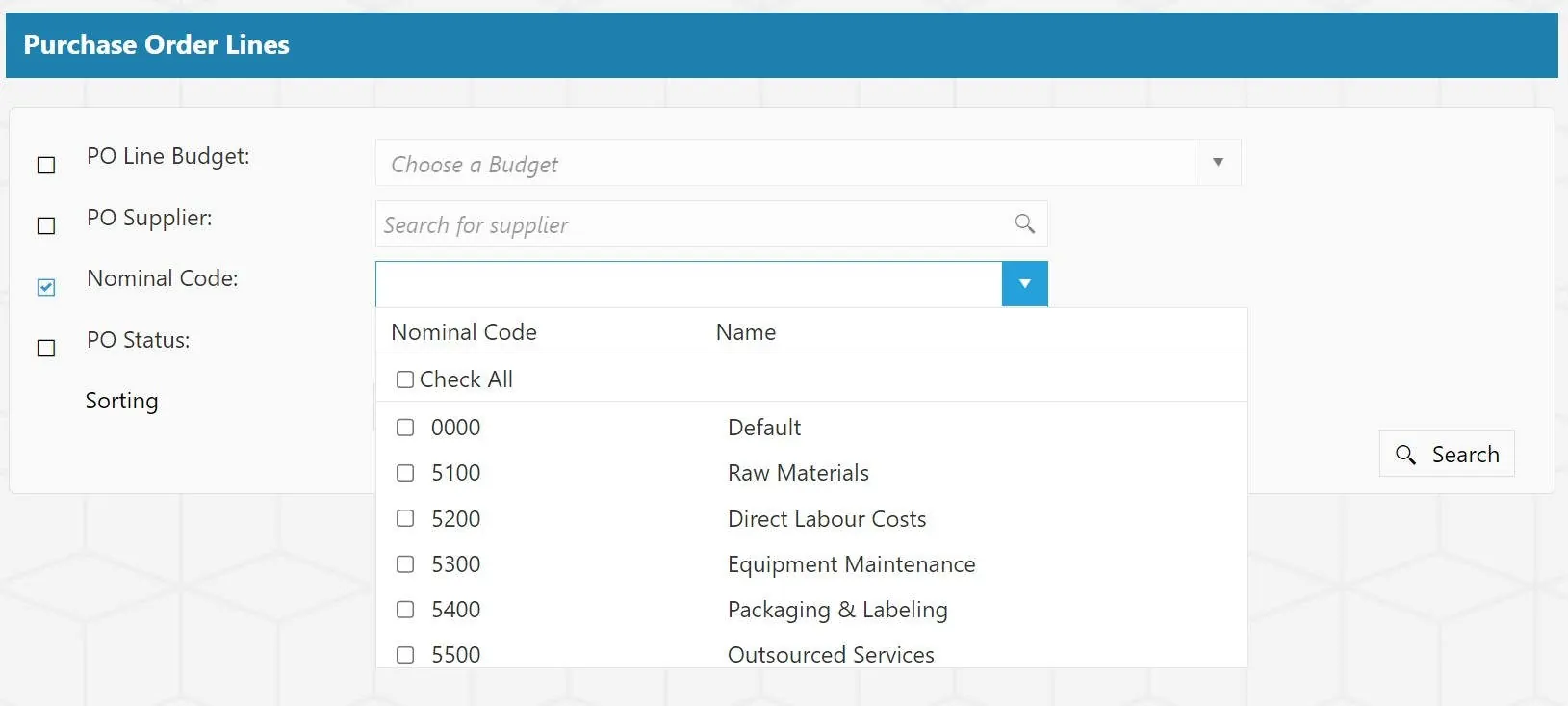Image resolution: width=1568 pixels, height=706 pixels.
Task: Focus the Search for supplier field
Action: click(x=711, y=224)
